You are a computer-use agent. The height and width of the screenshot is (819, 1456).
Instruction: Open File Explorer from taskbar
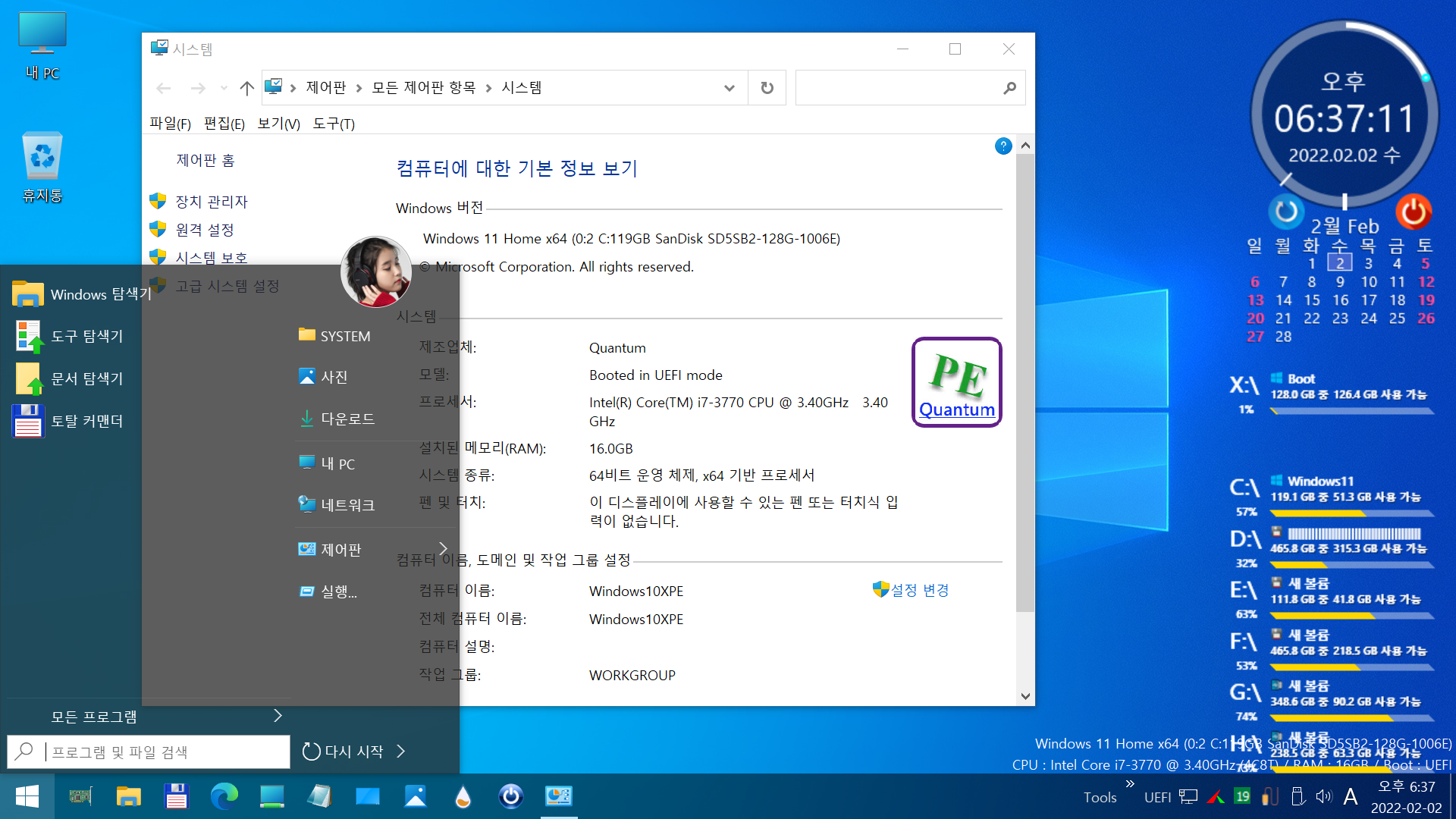pyautogui.click(x=128, y=796)
